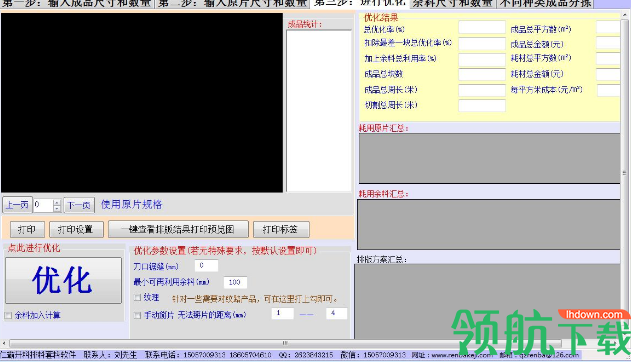Check the 手动留片 checkbox
Screen dimensions: 631x362
(x=138, y=315)
